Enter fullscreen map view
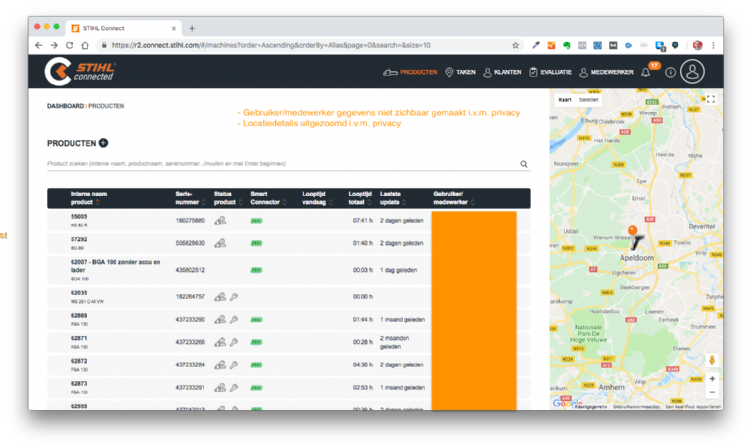 coord(711,100)
